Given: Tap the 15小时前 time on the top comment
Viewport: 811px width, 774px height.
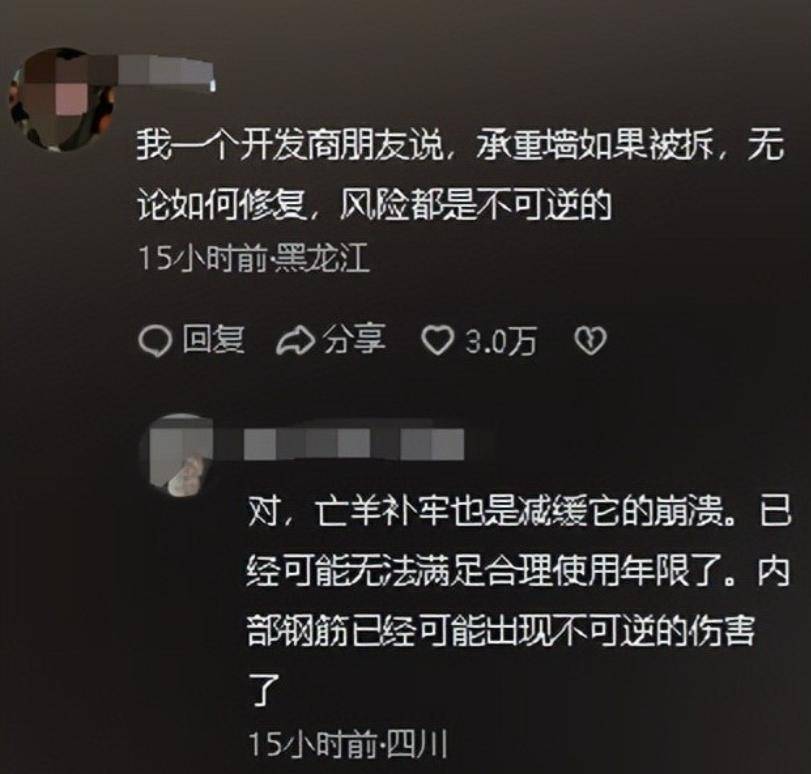Looking at the screenshot, I should click(x=203, y=258).
